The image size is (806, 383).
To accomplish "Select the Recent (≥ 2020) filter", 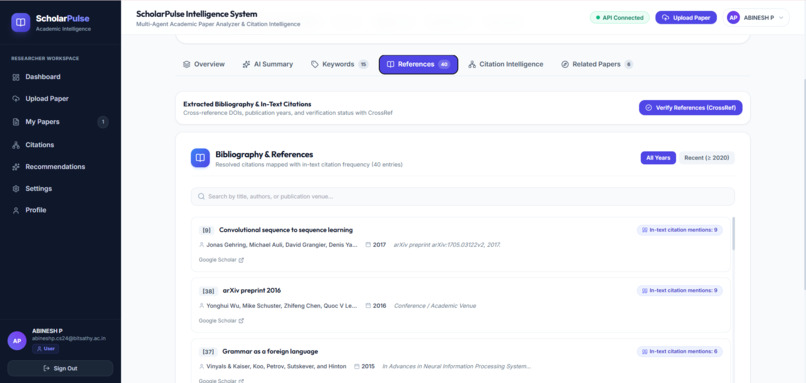I will tap(707, 158).
